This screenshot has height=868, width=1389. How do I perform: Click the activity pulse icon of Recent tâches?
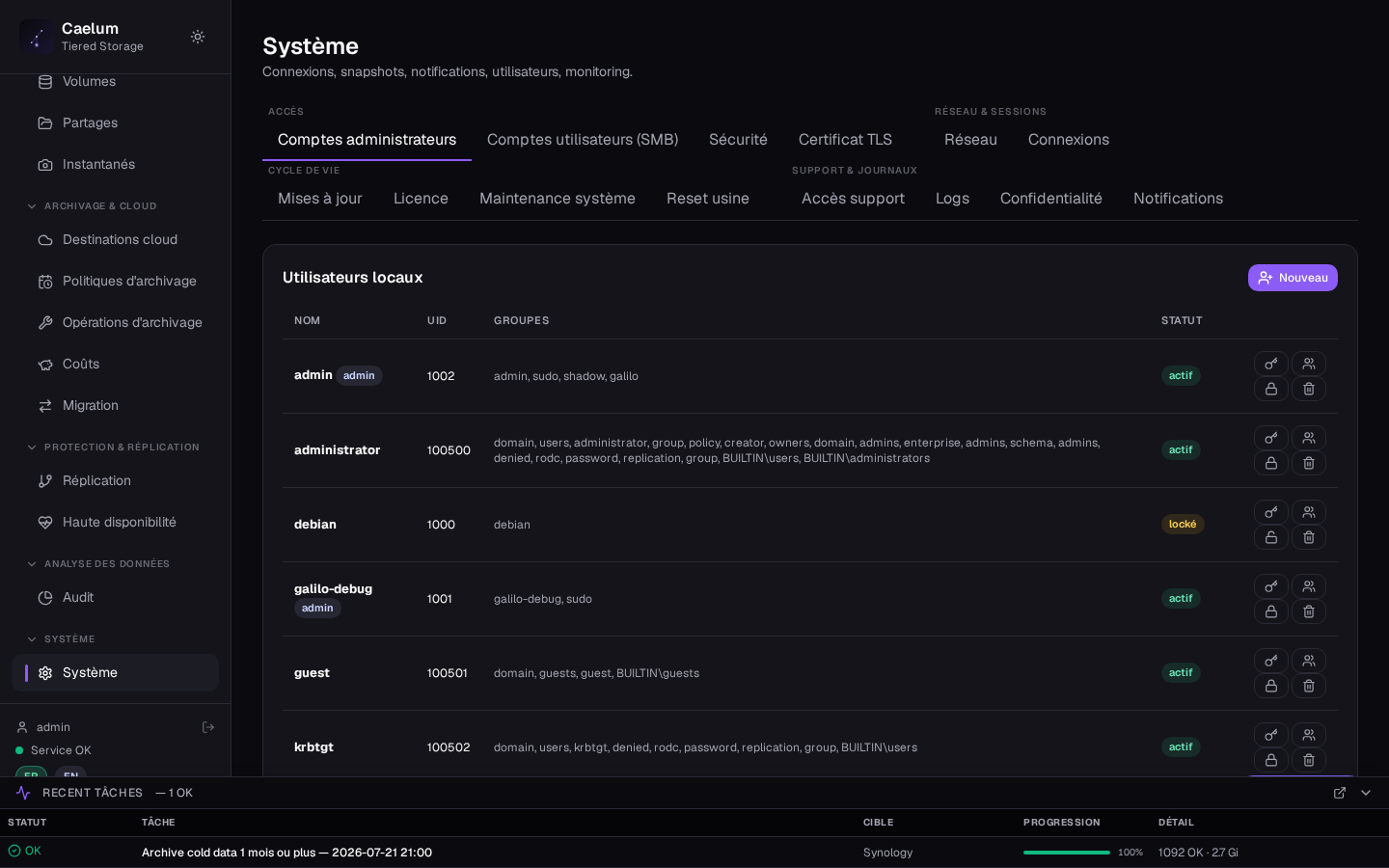coord(23,793)
